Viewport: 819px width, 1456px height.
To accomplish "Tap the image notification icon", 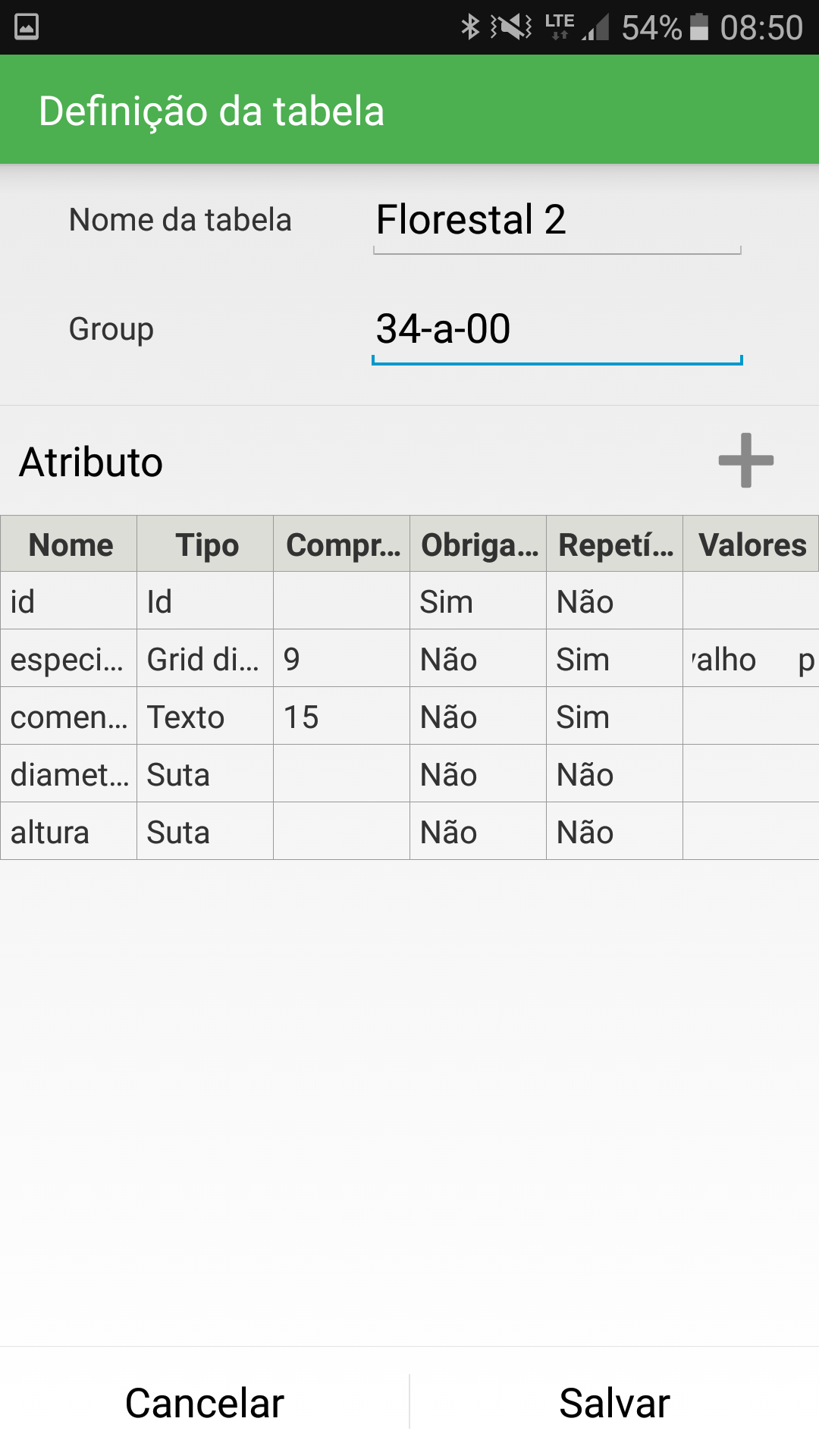I will tap(27, 27).
